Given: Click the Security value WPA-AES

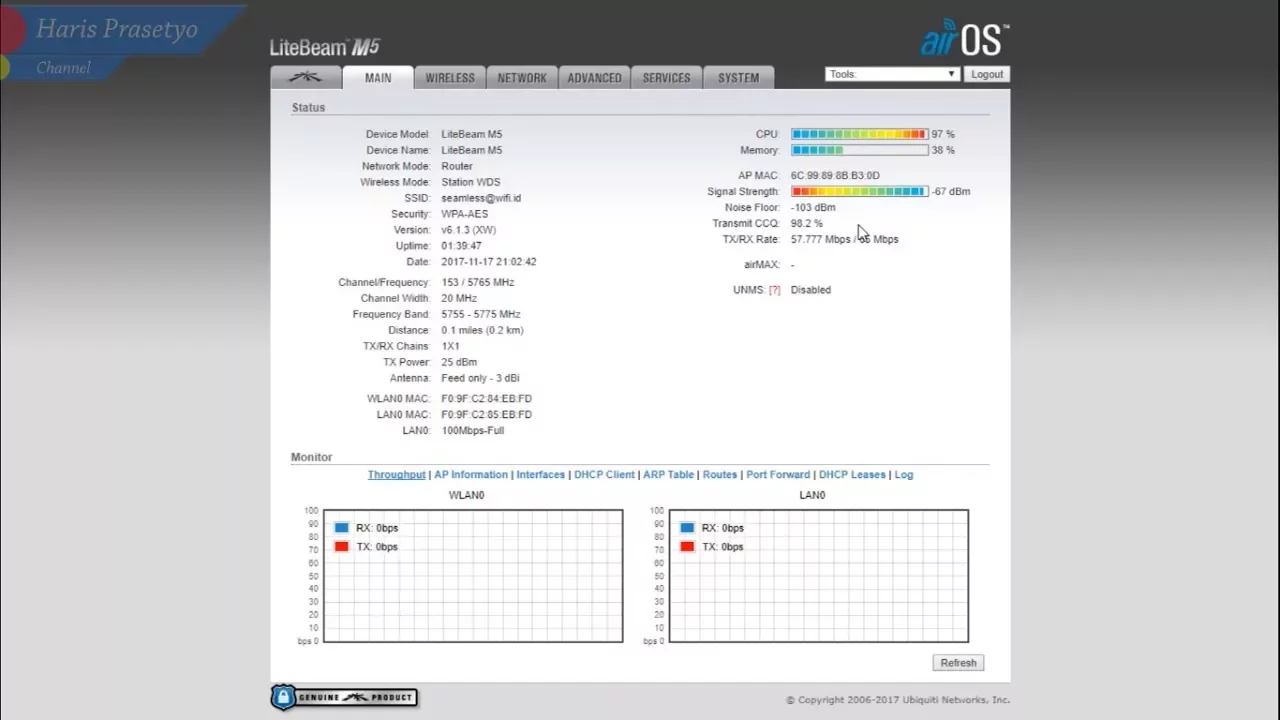Looking at the screenshot, I should tap(465, 214).
